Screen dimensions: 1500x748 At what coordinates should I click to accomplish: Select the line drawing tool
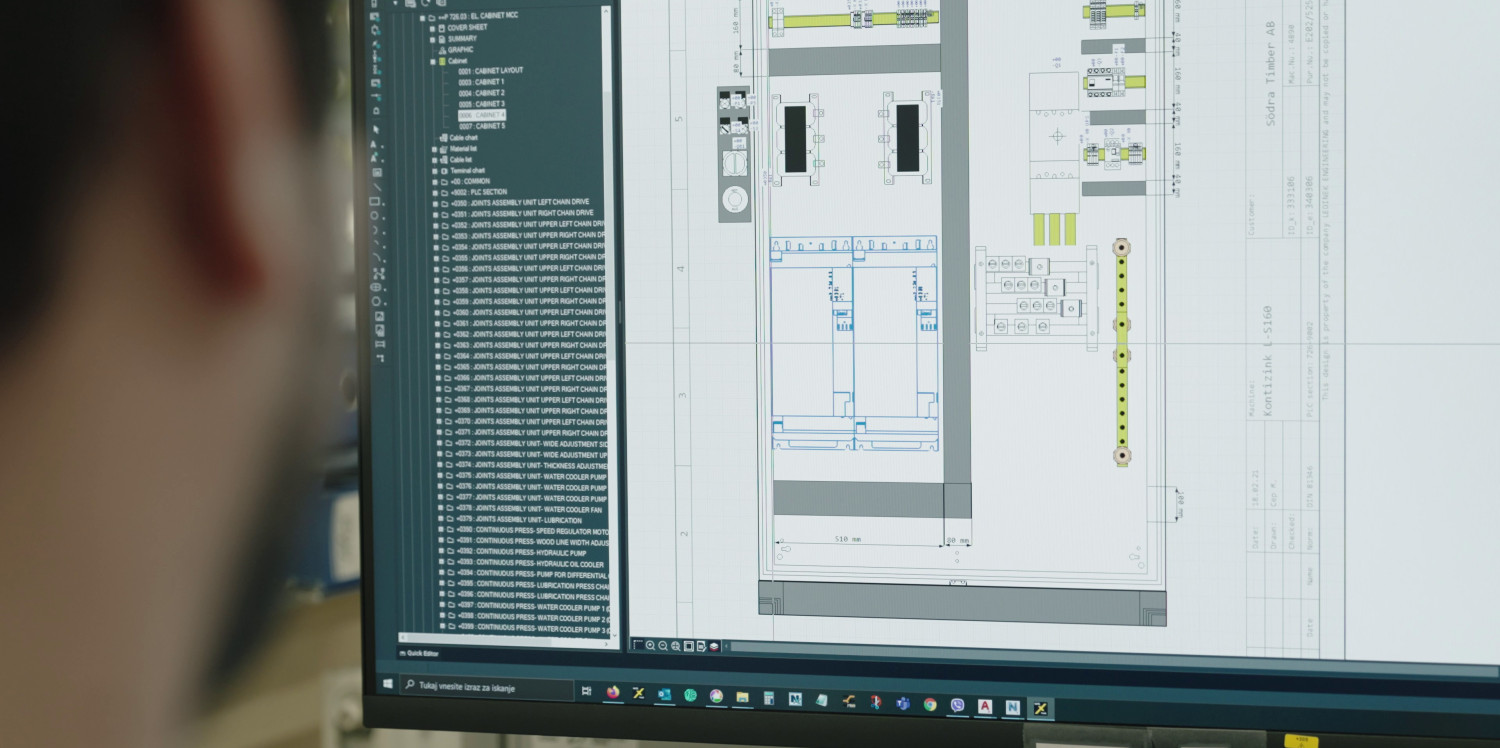(377, 187)
